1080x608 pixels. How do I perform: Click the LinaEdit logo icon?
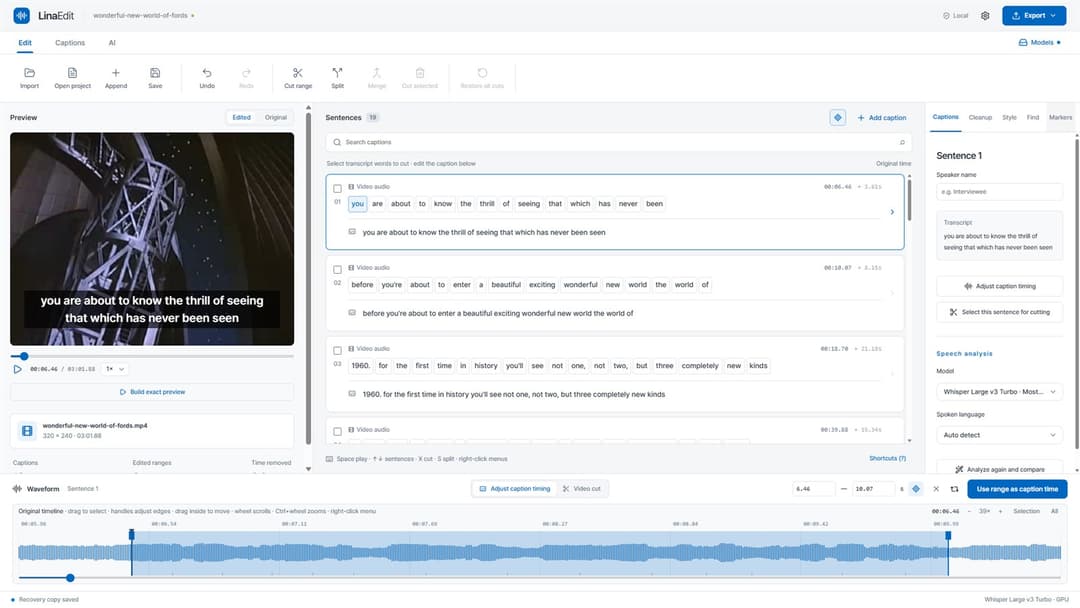click(x=21, y=15)
